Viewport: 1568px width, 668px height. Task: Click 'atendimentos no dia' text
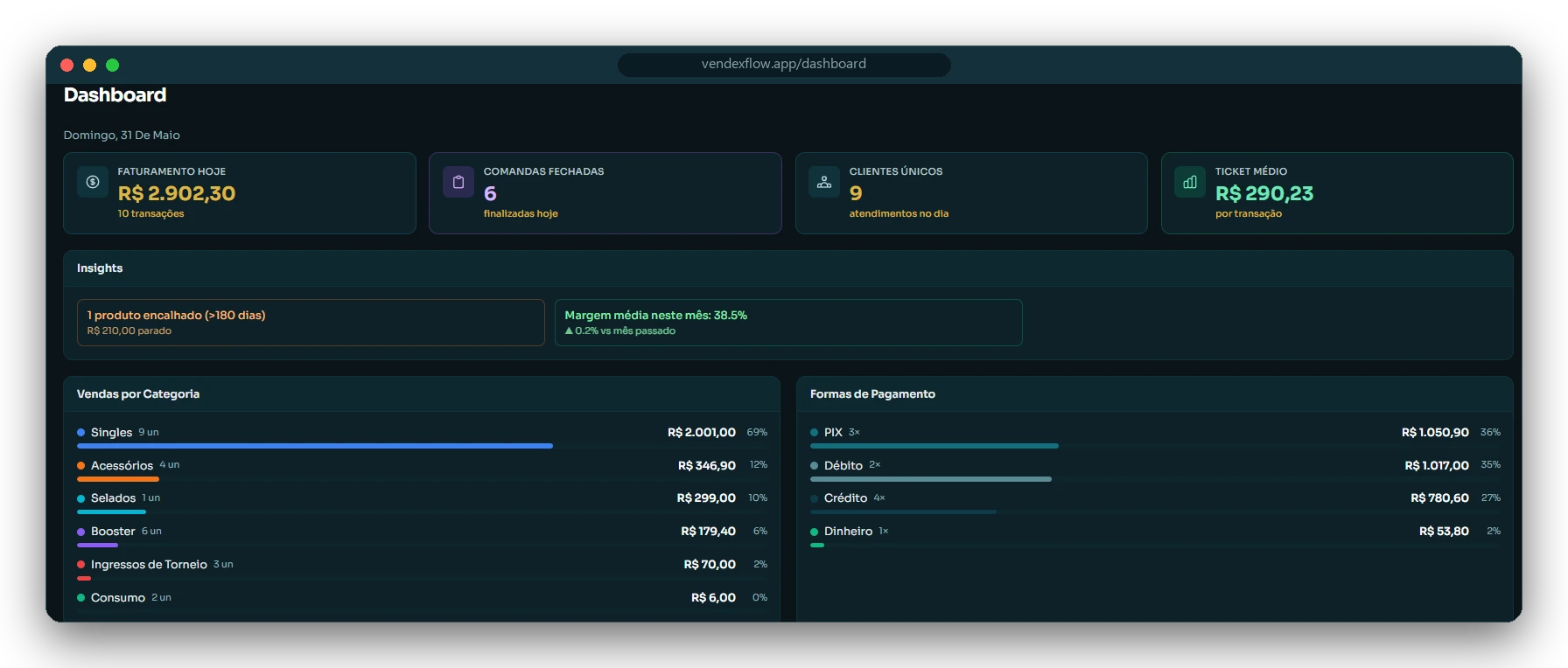899,213
